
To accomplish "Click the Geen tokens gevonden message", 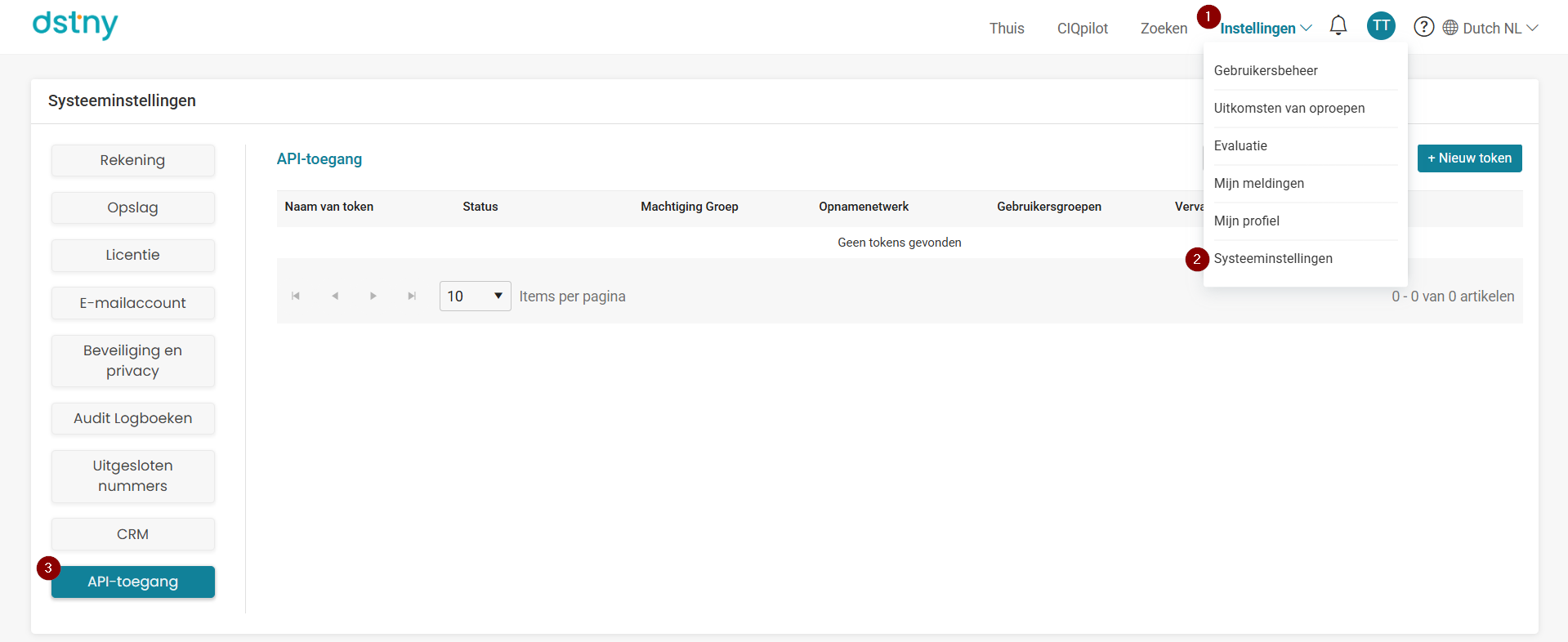I will [900, 243].
